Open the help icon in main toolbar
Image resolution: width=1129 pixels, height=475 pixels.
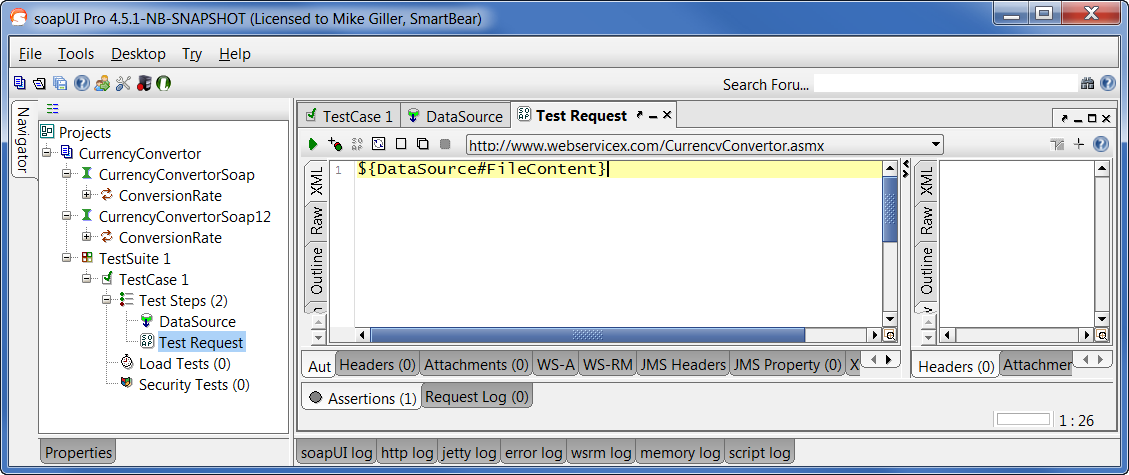pyautogui.click(x=81, y=83)
